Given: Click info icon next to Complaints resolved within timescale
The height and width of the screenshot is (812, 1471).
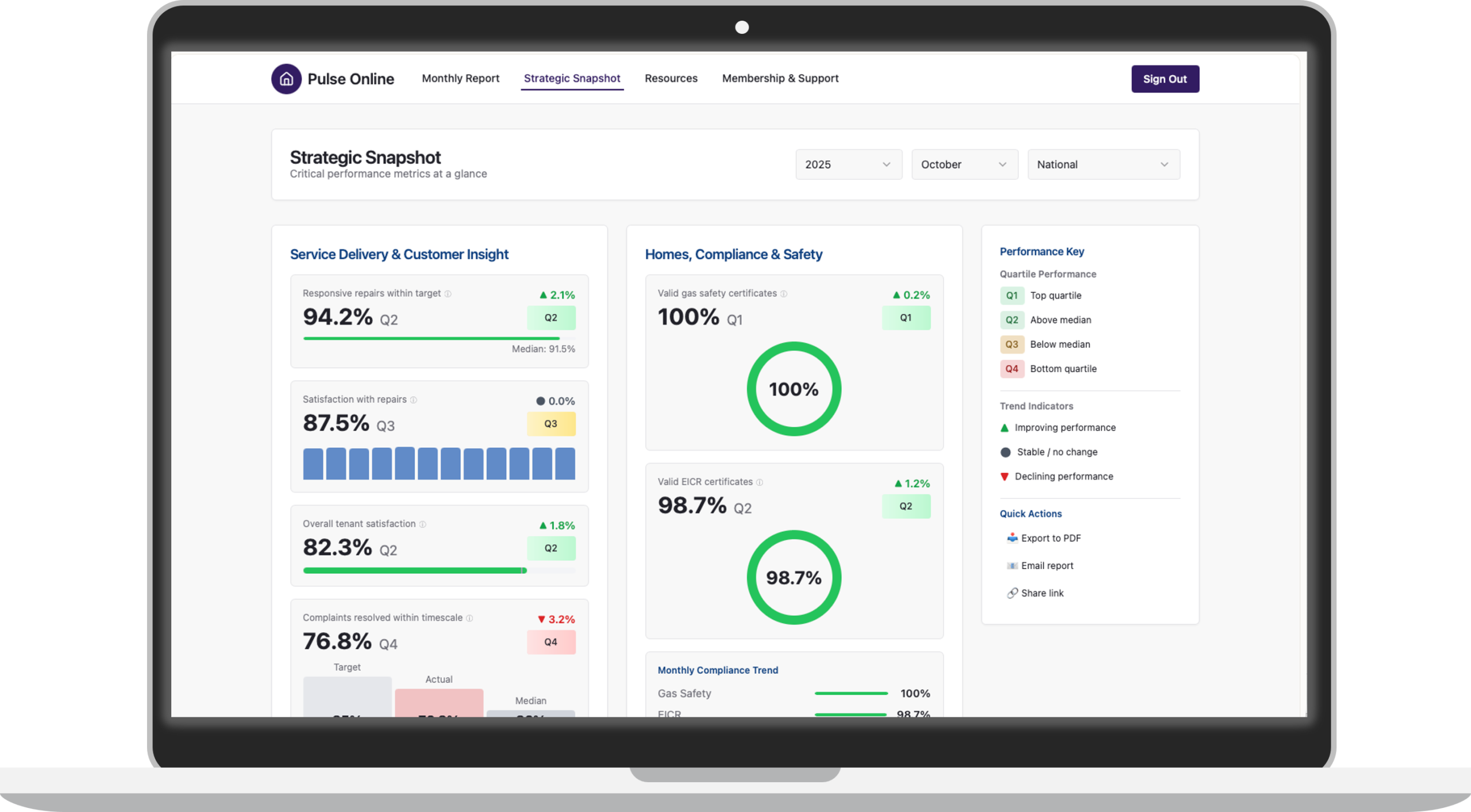Looking at the screenshot, I should (x=469, y=618).
